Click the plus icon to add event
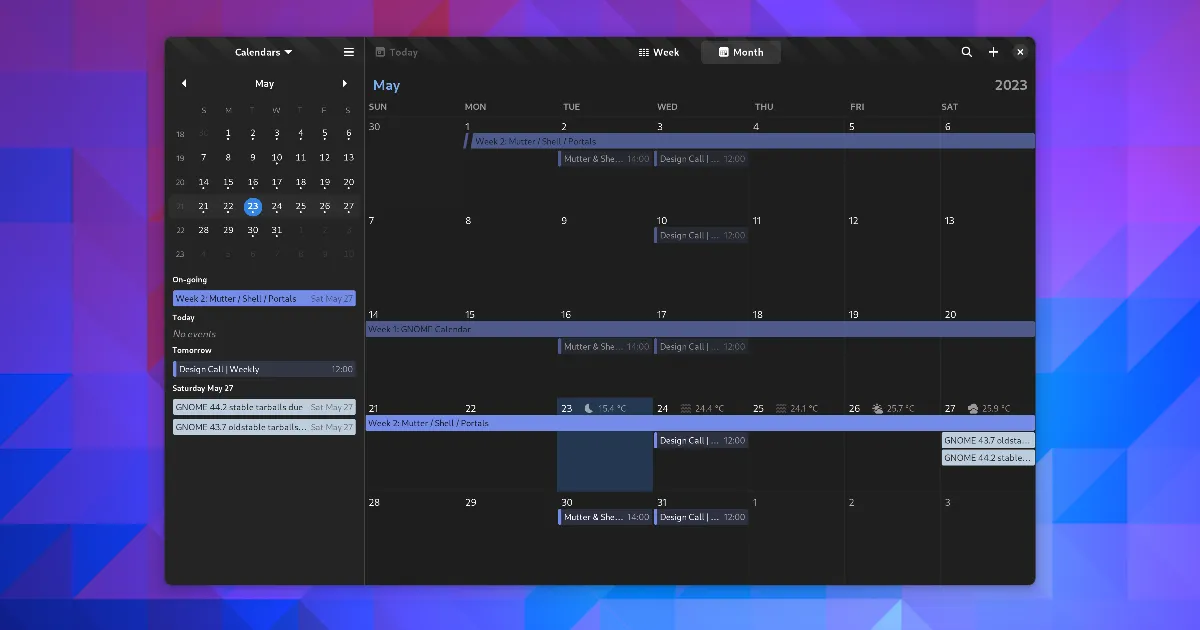The width and height of the screenshot is (1200, 630). (x=993, y=52)
